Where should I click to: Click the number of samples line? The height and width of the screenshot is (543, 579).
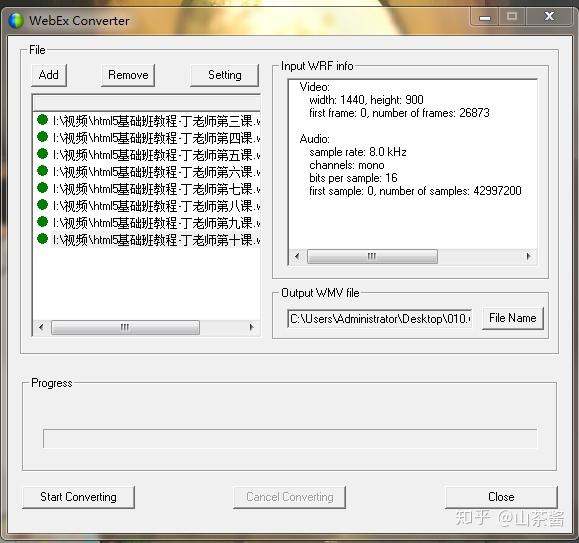(x=415, y=191)
